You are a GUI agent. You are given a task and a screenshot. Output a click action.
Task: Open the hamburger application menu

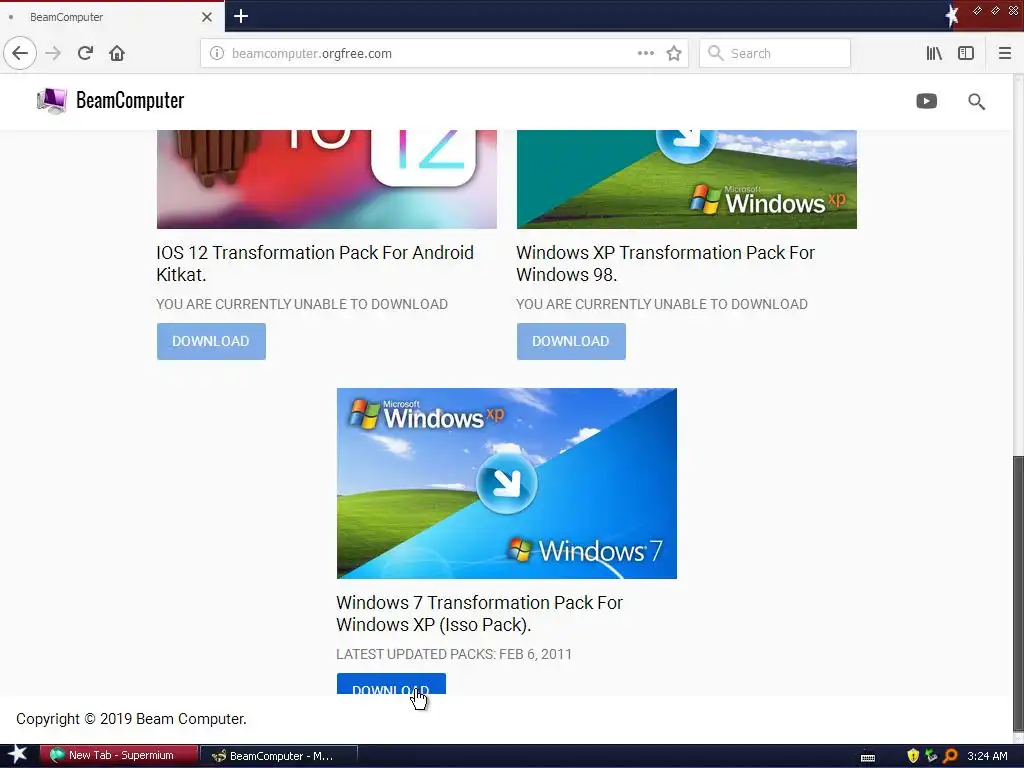click(x=1004, y=54)
